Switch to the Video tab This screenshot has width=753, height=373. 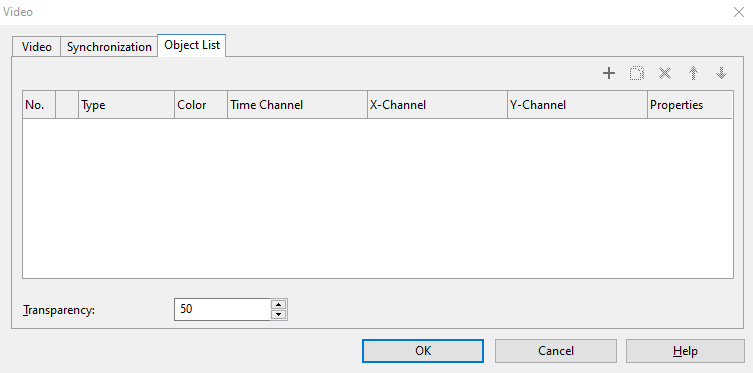point(36,47)
